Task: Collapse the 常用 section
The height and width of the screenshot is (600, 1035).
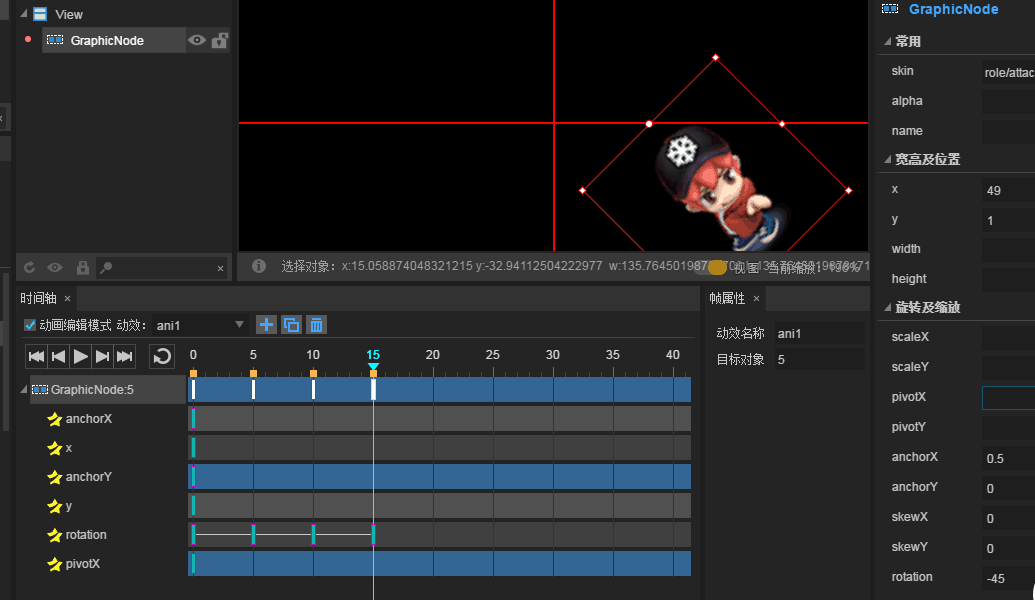Action: tap(887, 42)
